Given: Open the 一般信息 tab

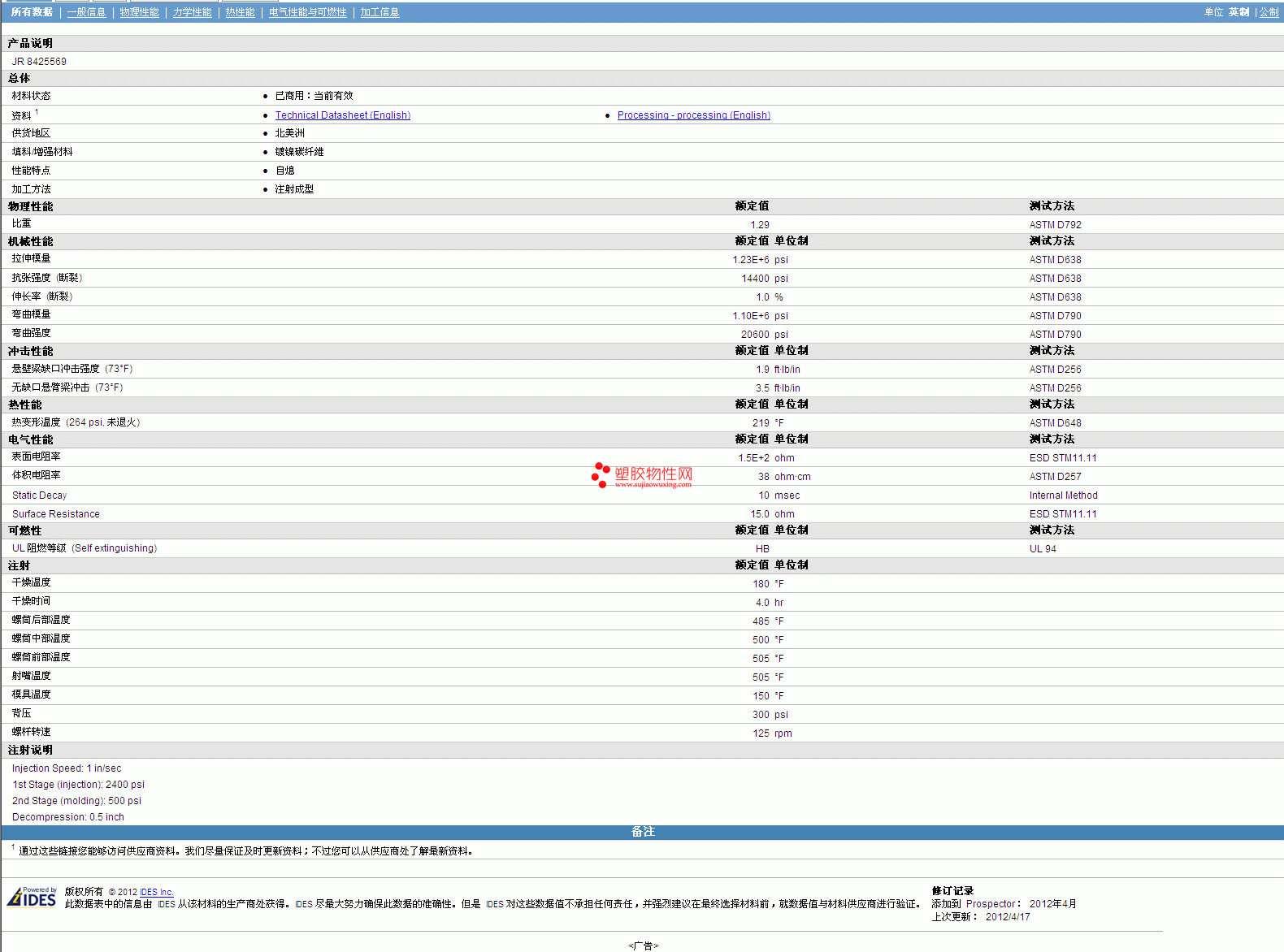Looking at the screenshot, I should pos(86,12).
